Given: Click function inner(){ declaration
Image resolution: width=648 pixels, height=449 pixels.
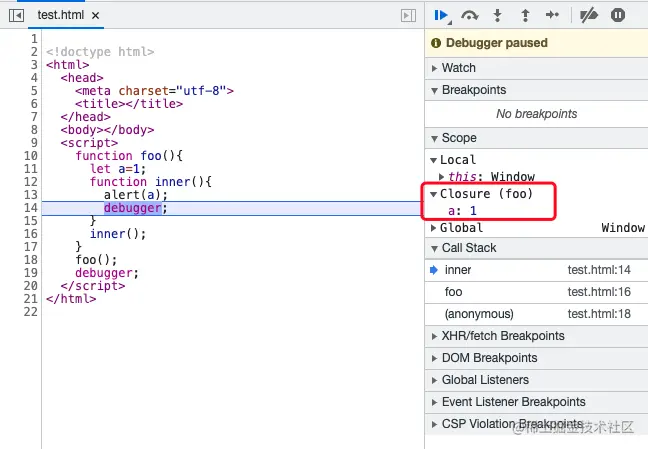Looking at the screenshot, I should (x=150, y=182).
